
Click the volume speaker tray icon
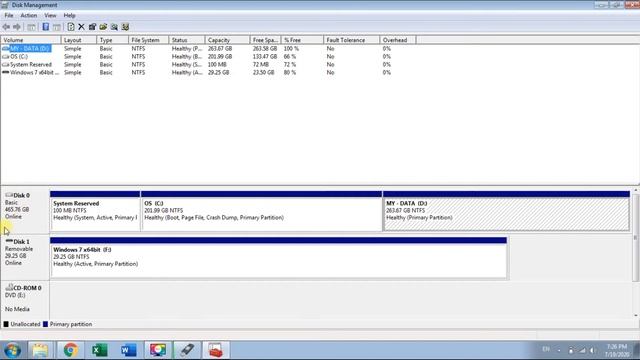592,350
